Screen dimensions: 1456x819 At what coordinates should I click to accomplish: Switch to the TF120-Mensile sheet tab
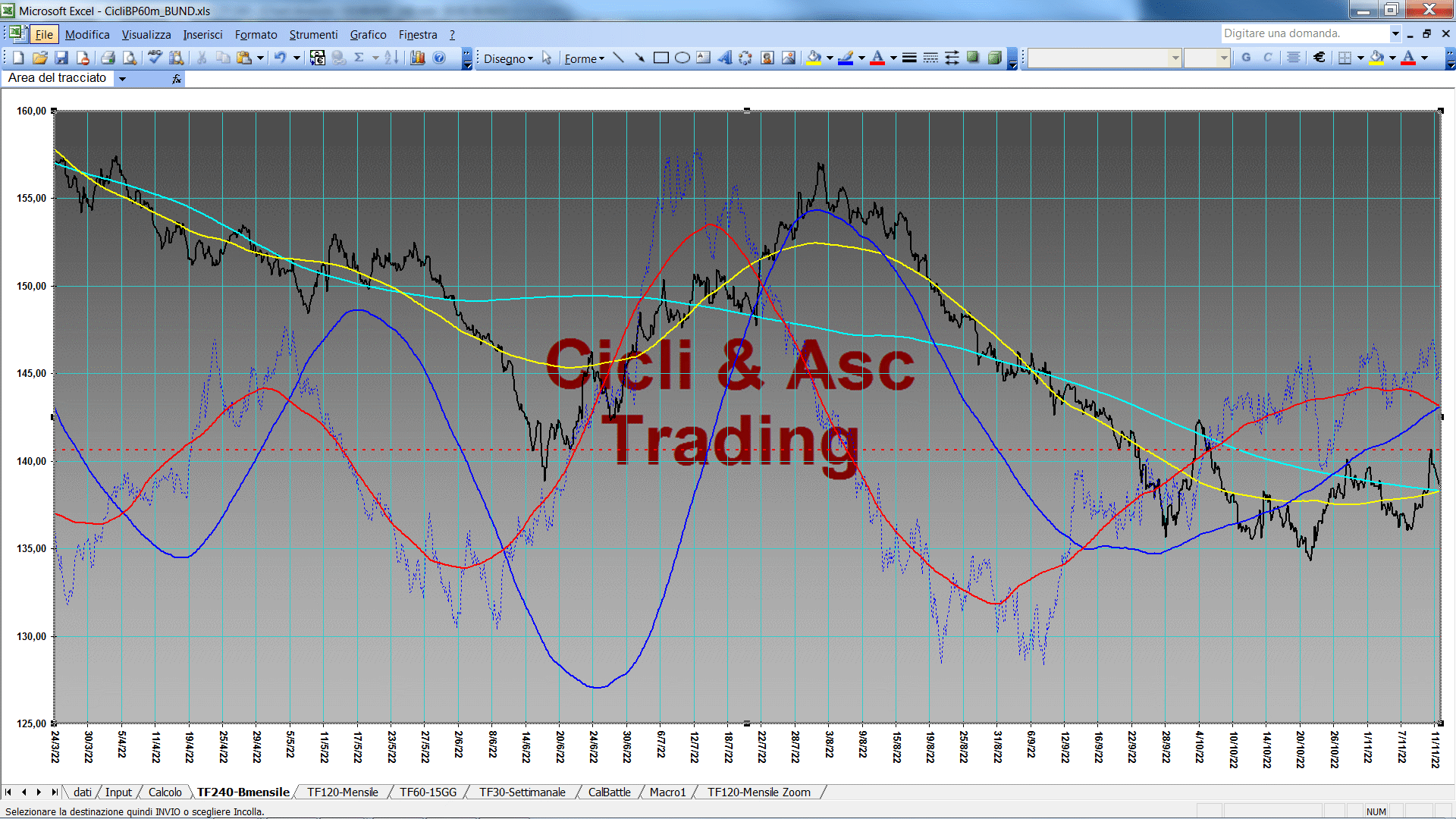pyautogui.click(x=342, y=792)
